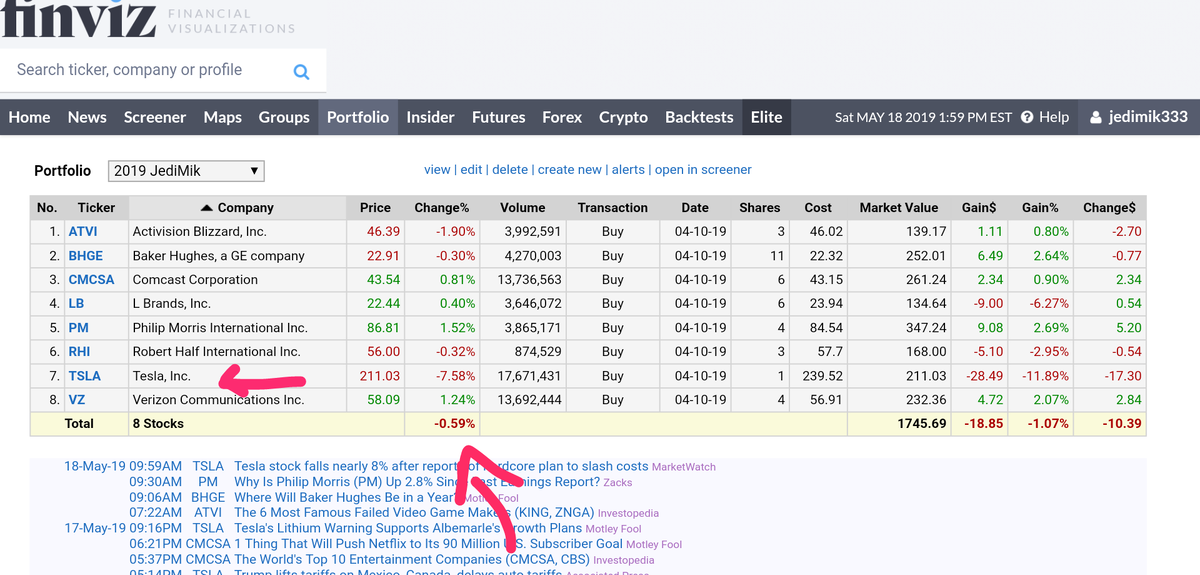Image resolution: width=1200 pixels, height=575 pixels.
Task: Open the Portfolio selector dropdown 2019 JediMik
Action: click(186, 171)
